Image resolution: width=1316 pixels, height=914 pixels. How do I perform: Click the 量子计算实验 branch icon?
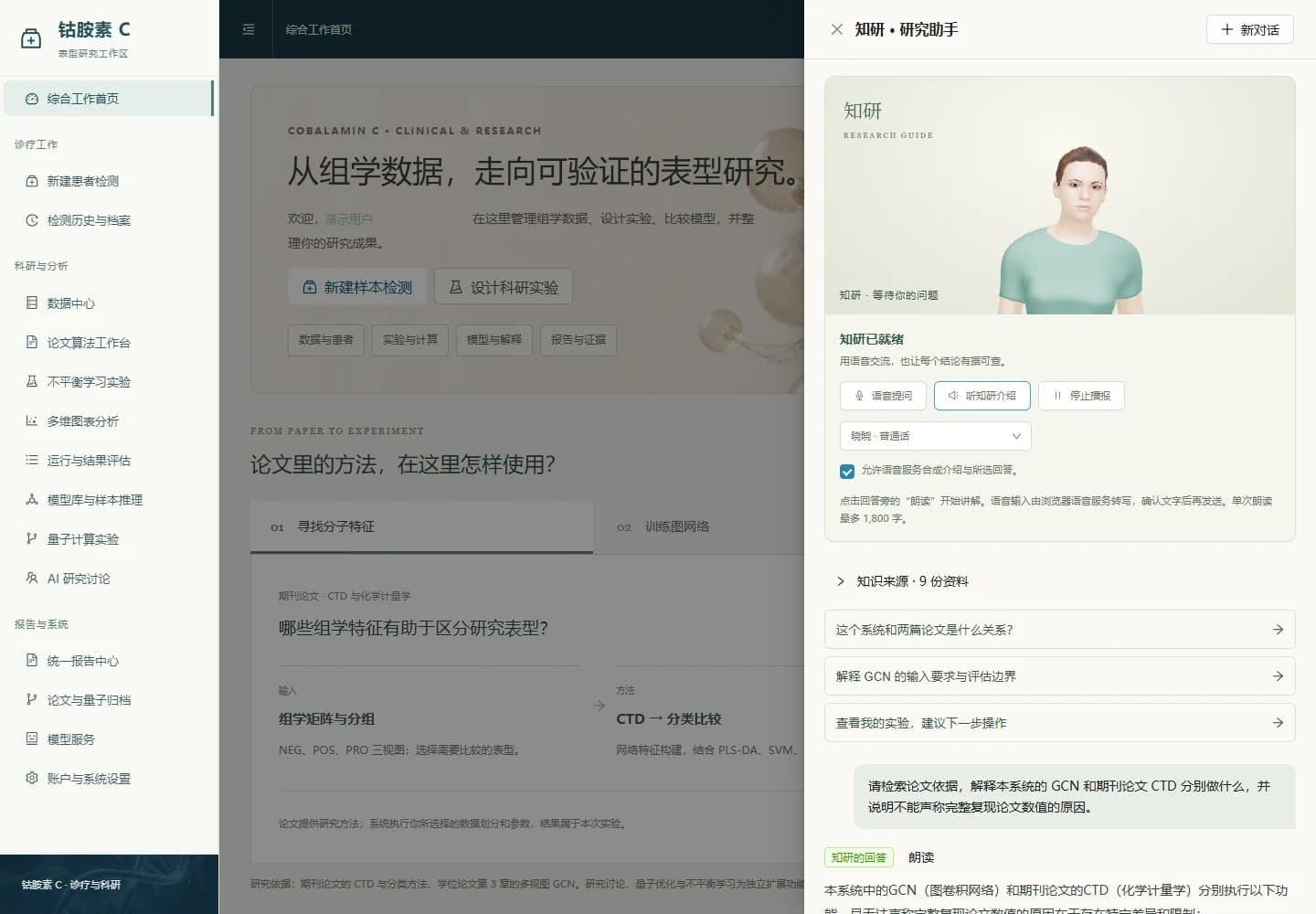[x=32, y=538]
